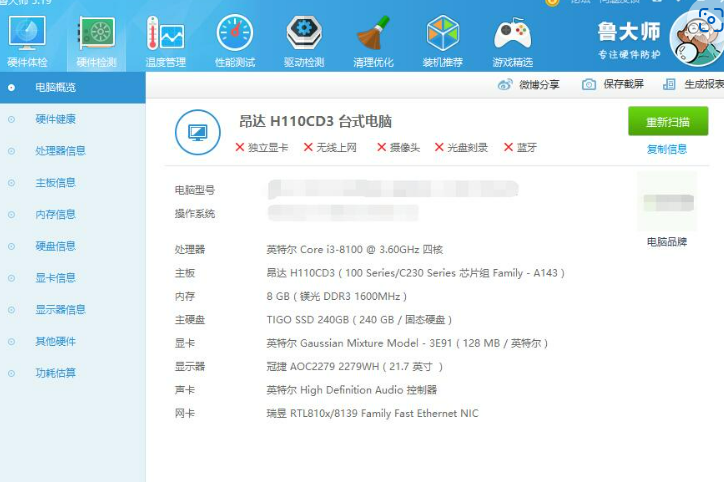Image resolution: width=724 pixels, height=482 pixels.
Task: Select 硬件健康 in sidebar
Action: coord(55,119)
